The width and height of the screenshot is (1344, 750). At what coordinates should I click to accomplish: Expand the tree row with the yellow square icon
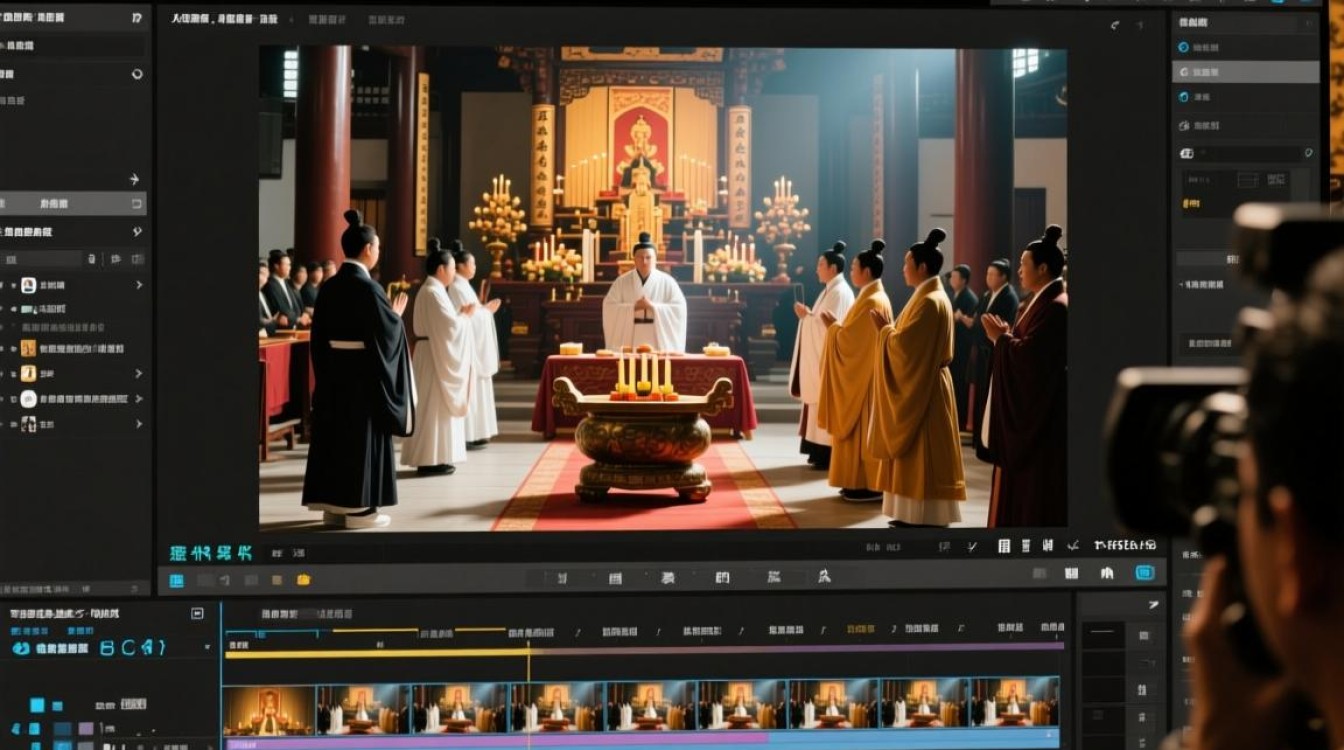tap(139, 373)
